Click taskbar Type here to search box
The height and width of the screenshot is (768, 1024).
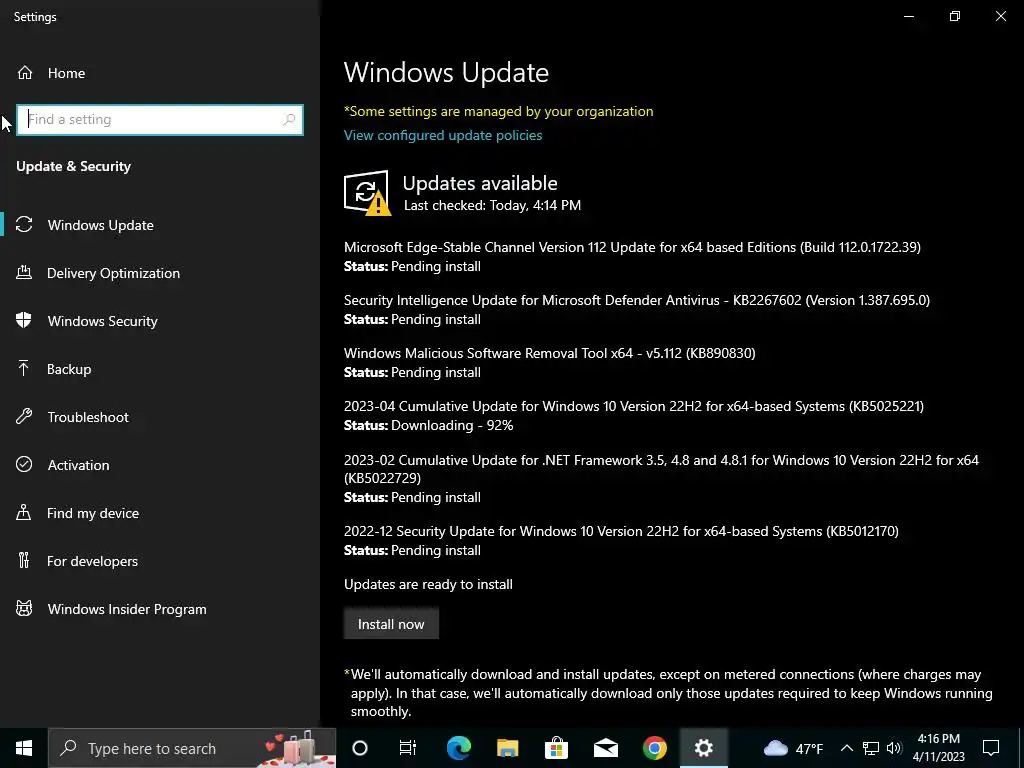[192, 748]
